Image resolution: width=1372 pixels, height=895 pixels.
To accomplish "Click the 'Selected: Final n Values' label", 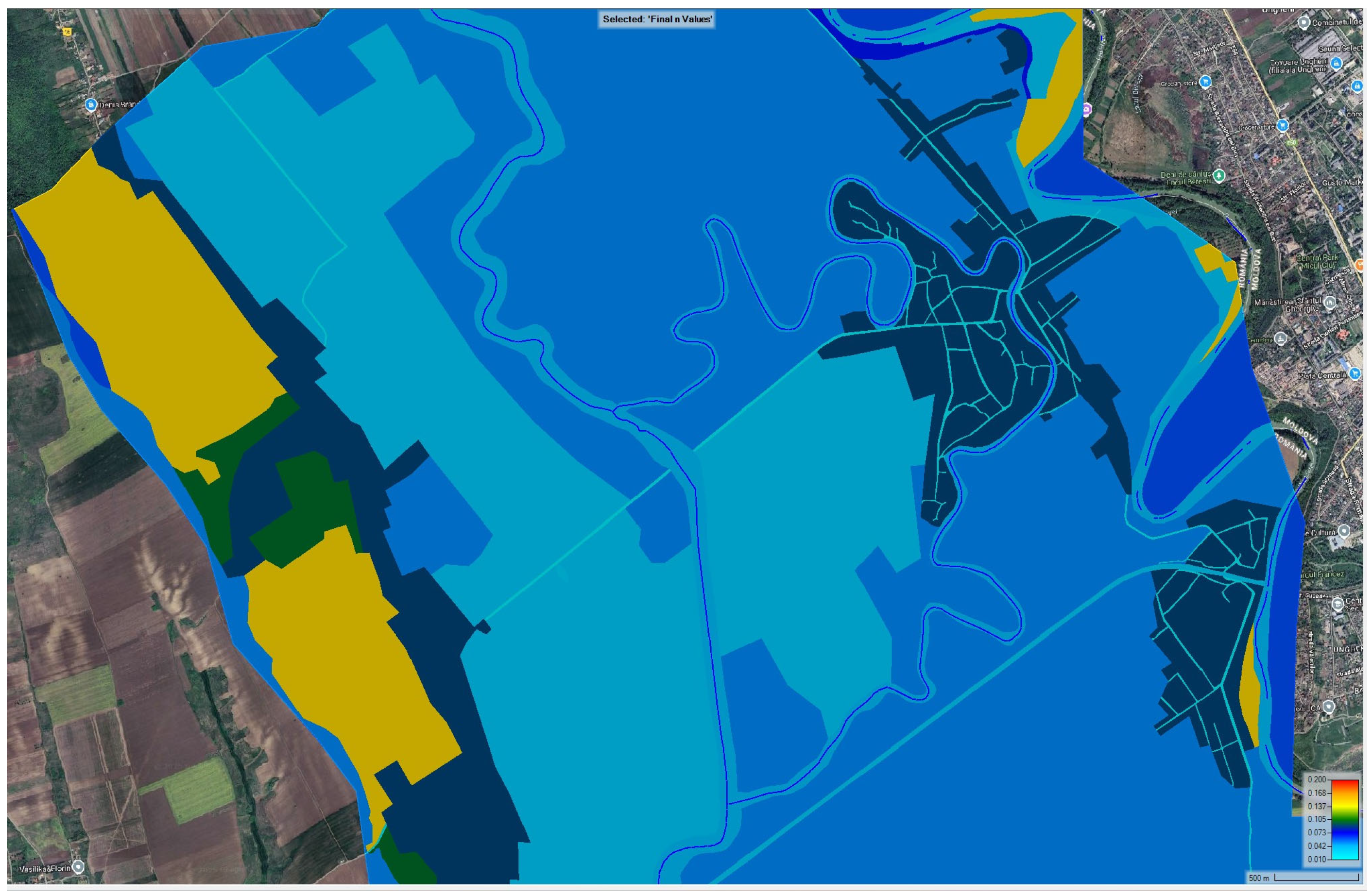I will coord(657,19).
